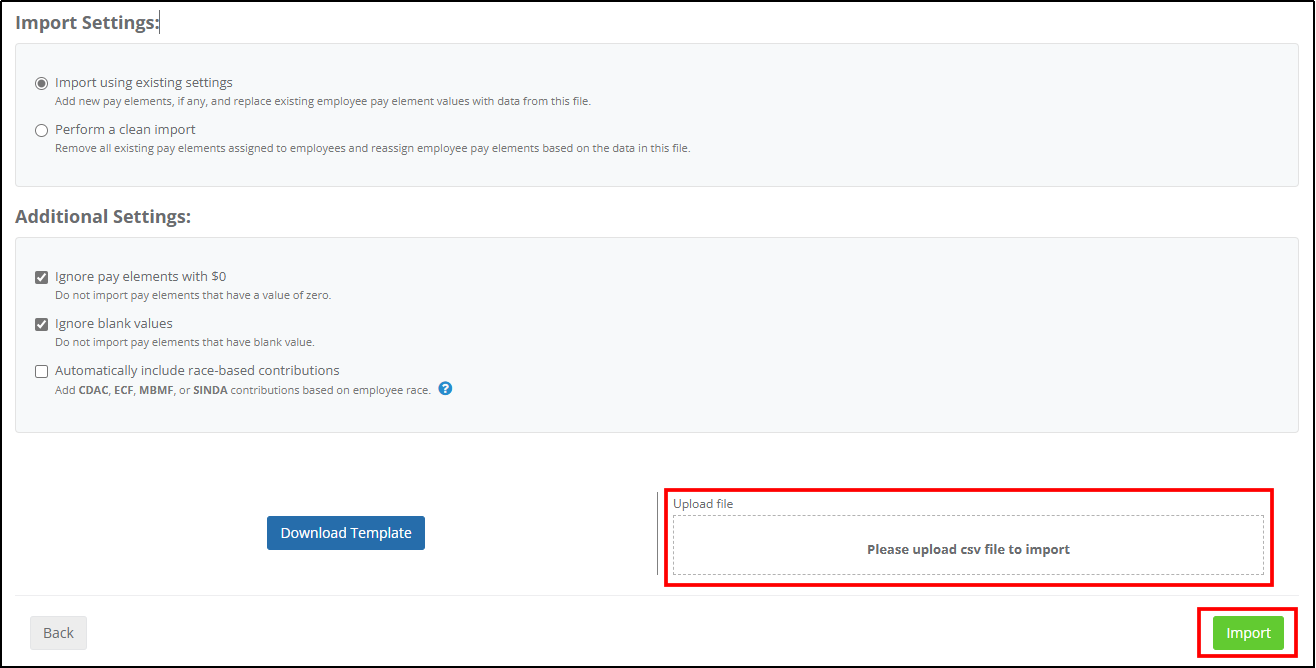The image size is (1316, 668).
Task: Click the green Import button
Action: [x=1248, y=633]
